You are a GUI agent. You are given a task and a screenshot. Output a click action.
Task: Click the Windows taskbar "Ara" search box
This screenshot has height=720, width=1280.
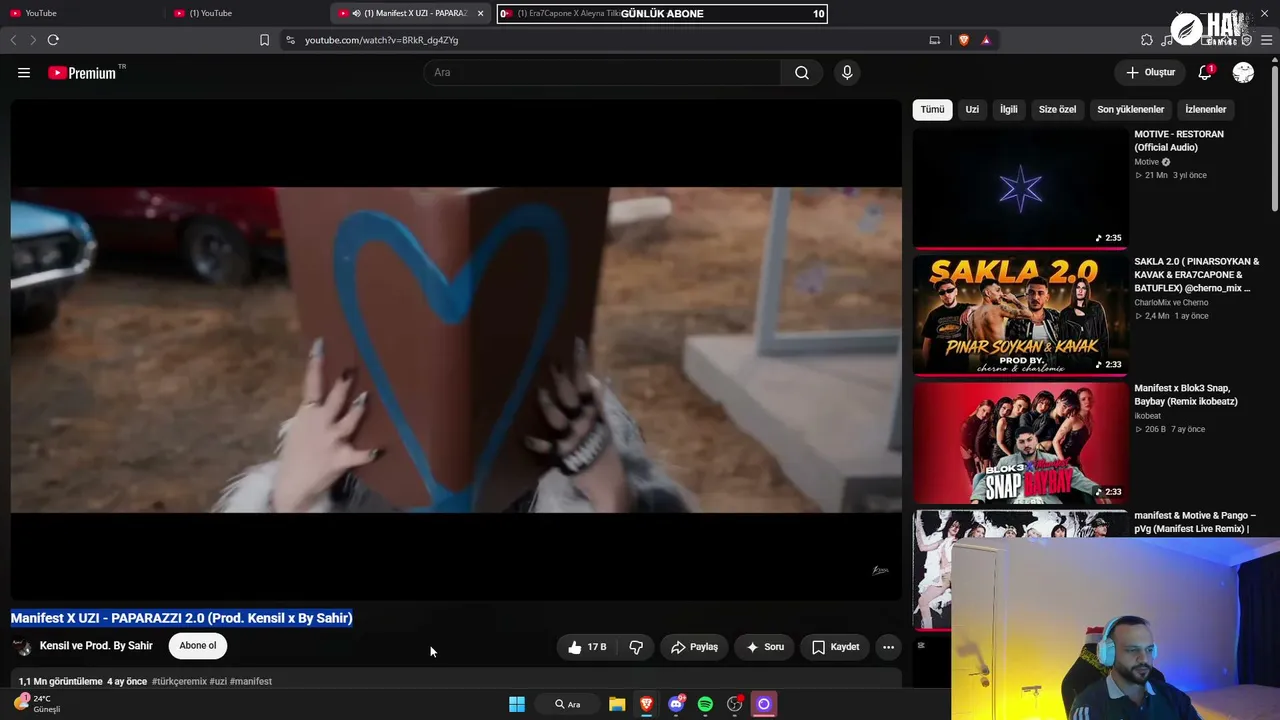click(568, 704)
